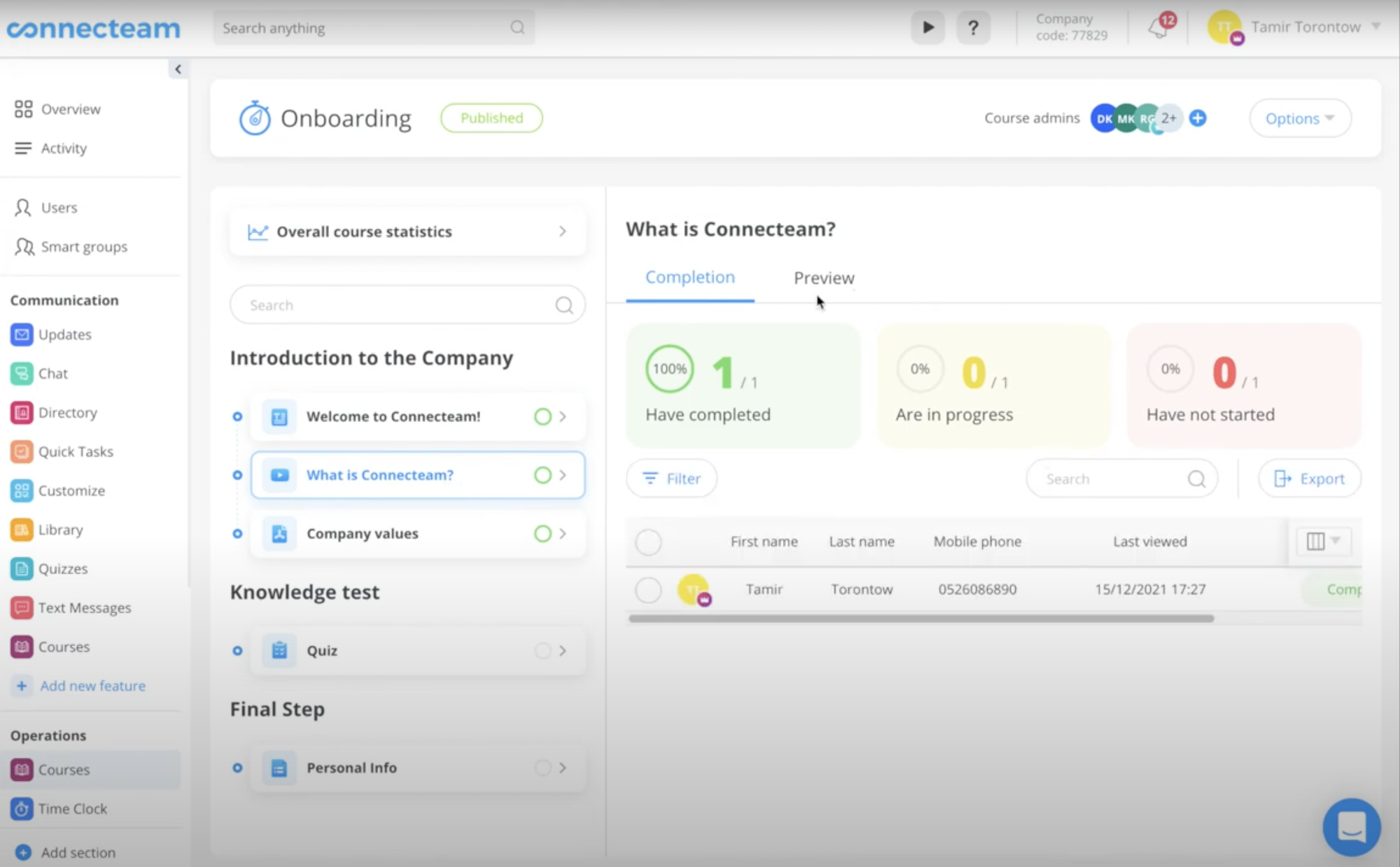The width and height of the screenshot is (1400, 867).
Task: Toggle What is Connecteam? status circle
Action: click(542, 475)
